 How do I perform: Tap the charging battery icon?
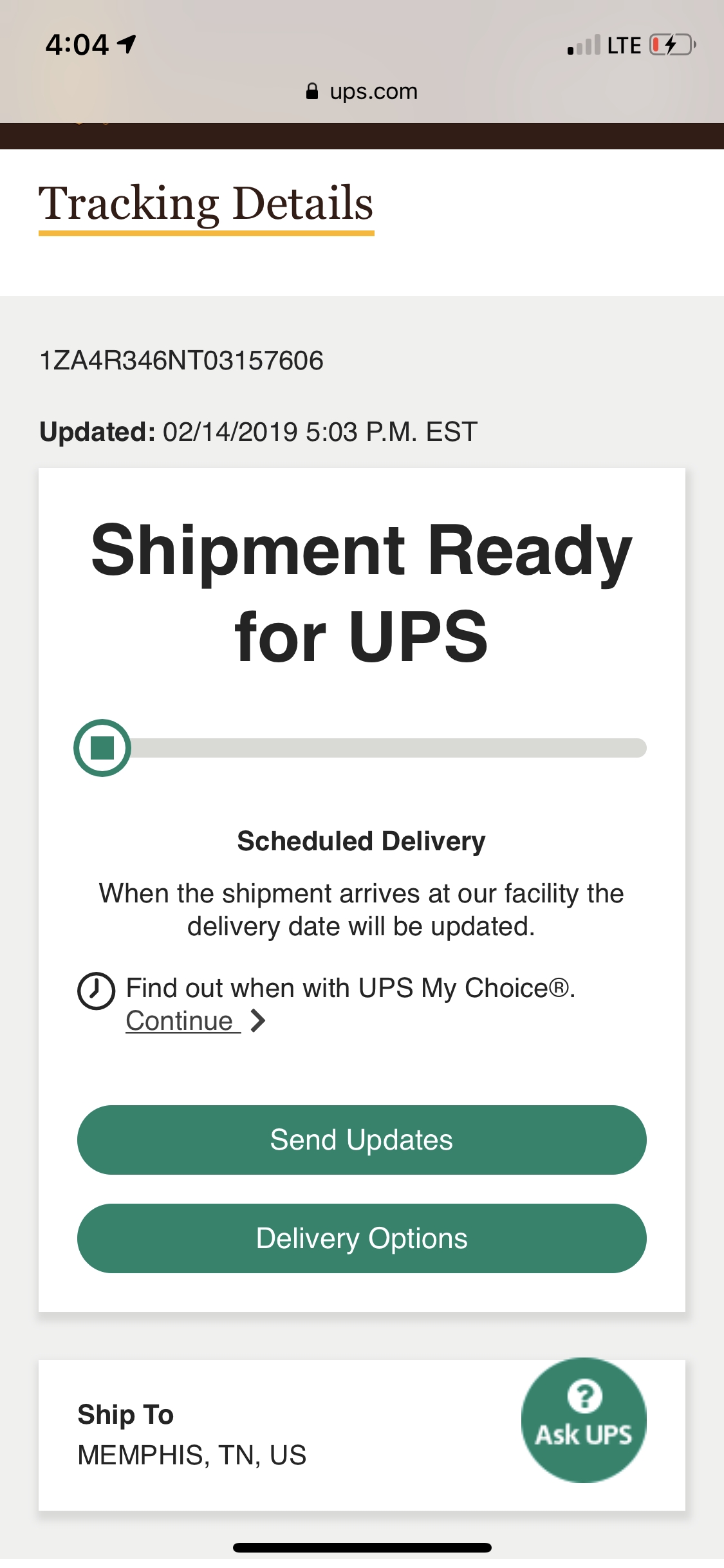(672, 45)
